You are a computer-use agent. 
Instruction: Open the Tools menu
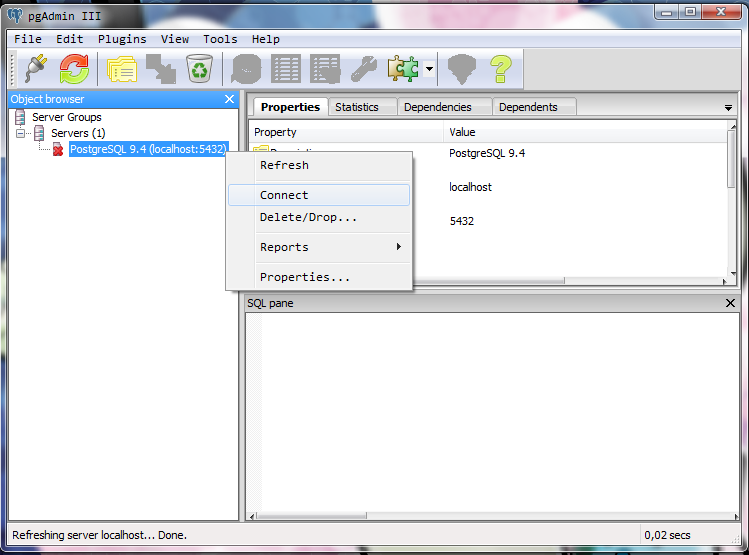[220, 39]
